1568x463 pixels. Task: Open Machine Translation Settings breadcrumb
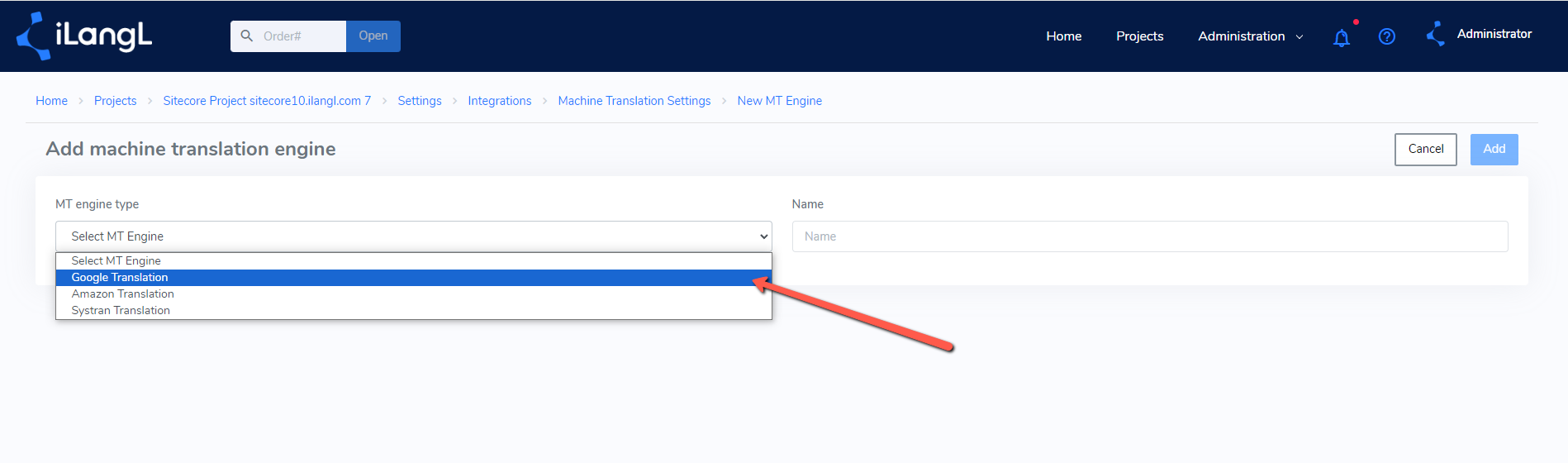tap(634, 101)
